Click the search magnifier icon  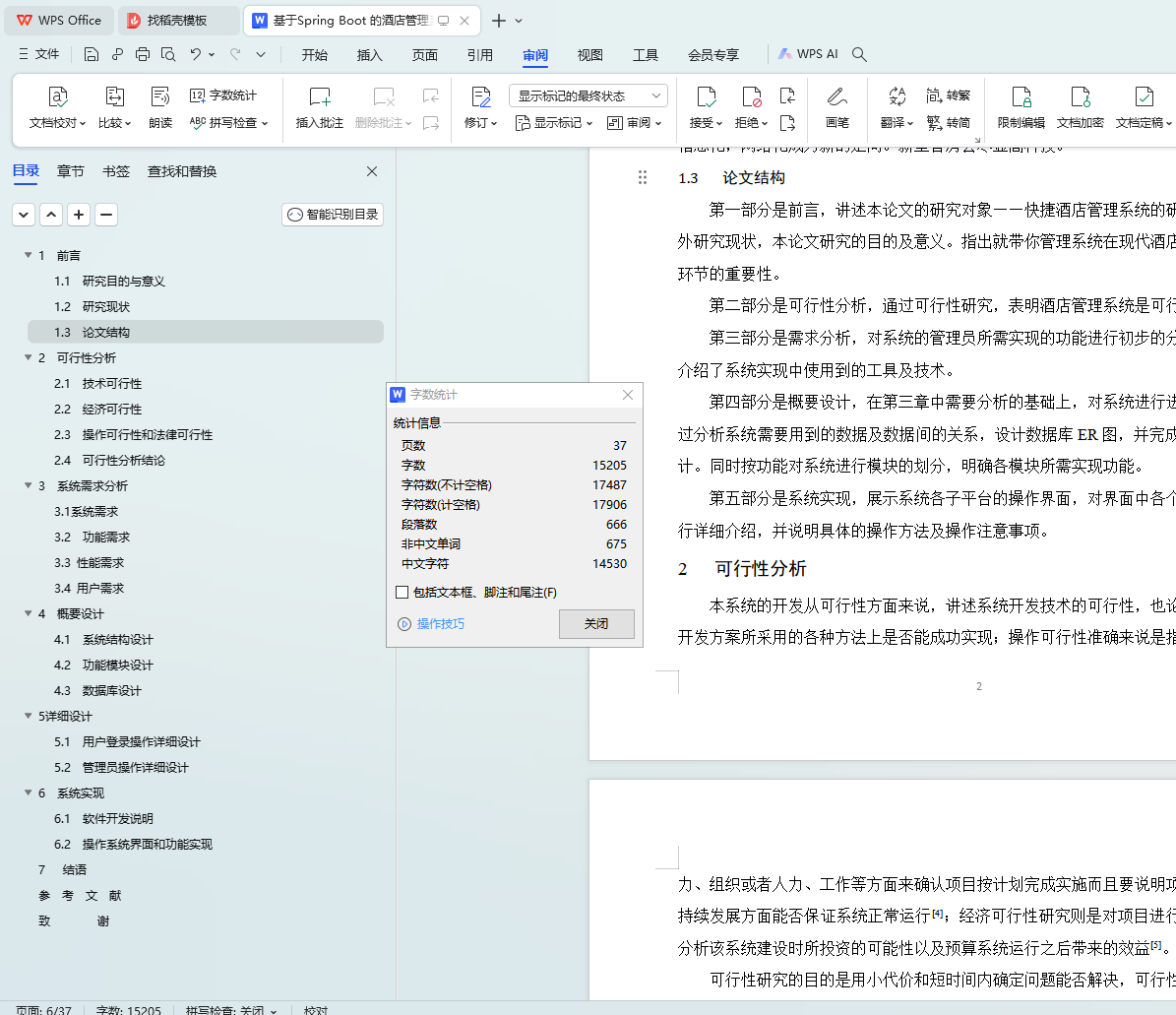tap(859, 54)
